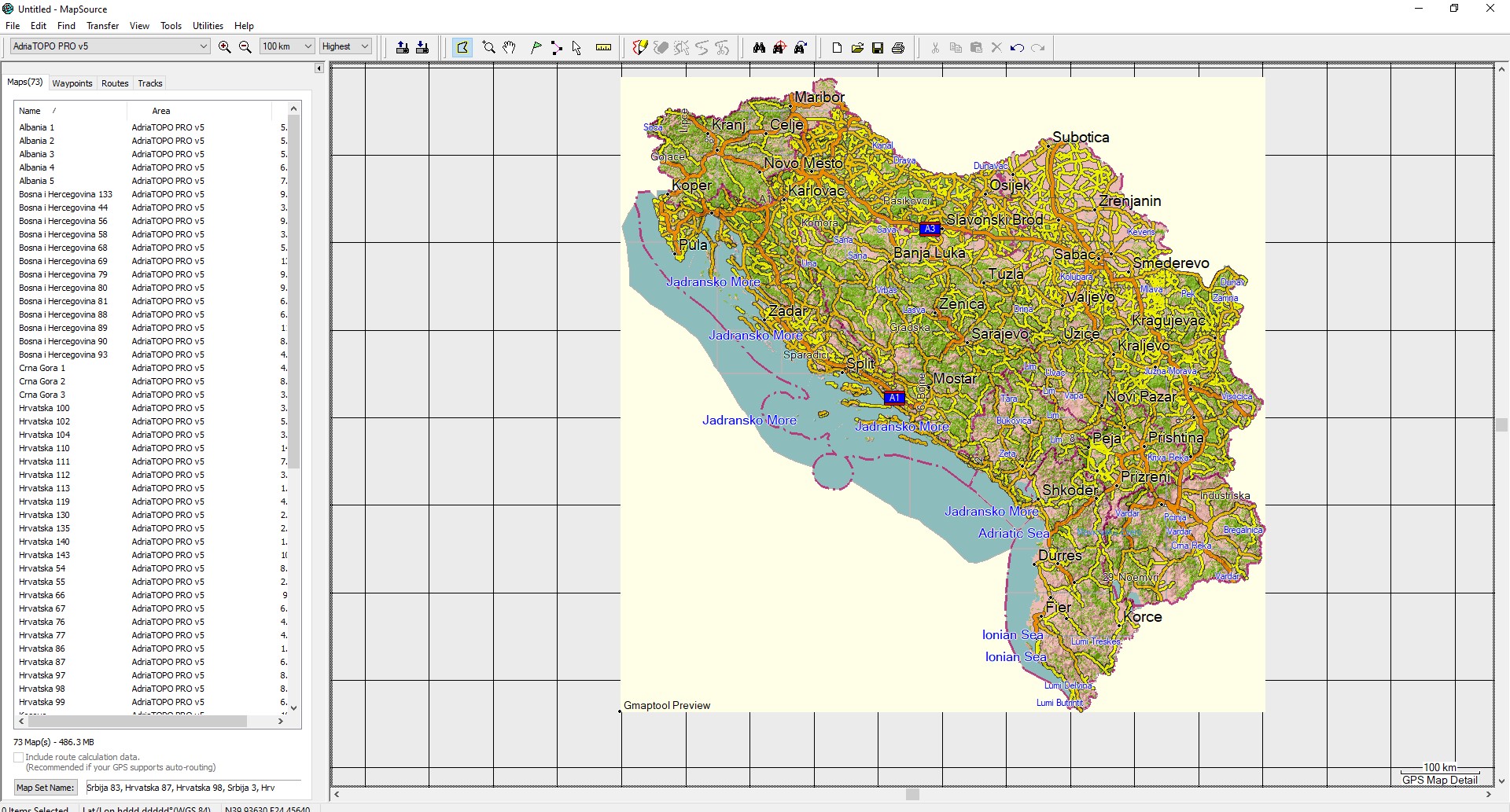This screenshot has width=1510, height=812.
Task: Select the Zoom tool in toolbar
Action: (x=488, y=47)
